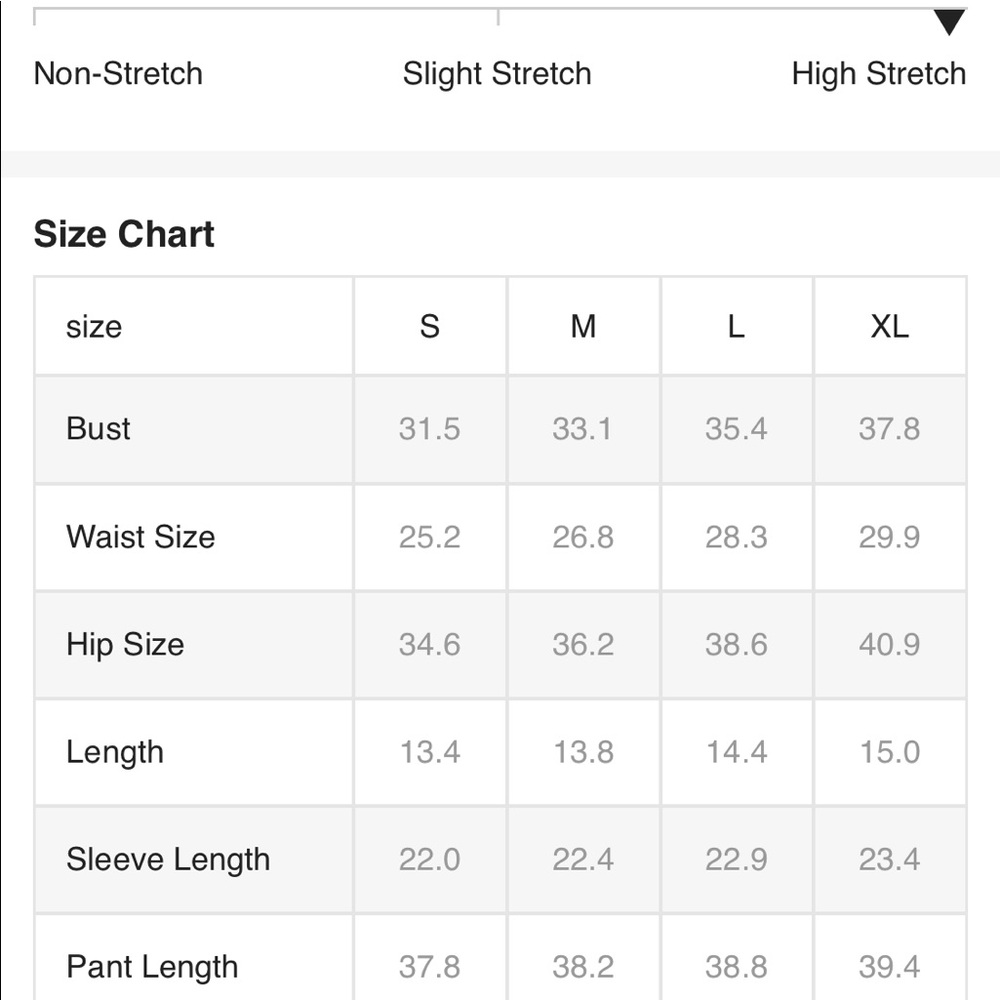Choose the XL size column header
This screenshot has height=1000, width=1000.
(x=889, y=327)
